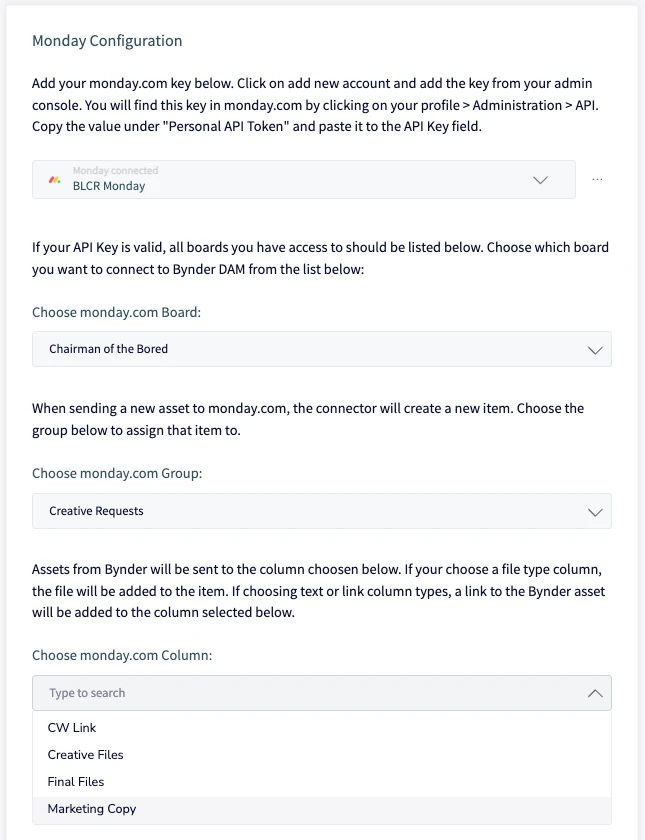The width and height of the screenshot is (645, 840).
Task: Collapse the Column dropdown with up chevron
Action: click(x=595, y=693)
